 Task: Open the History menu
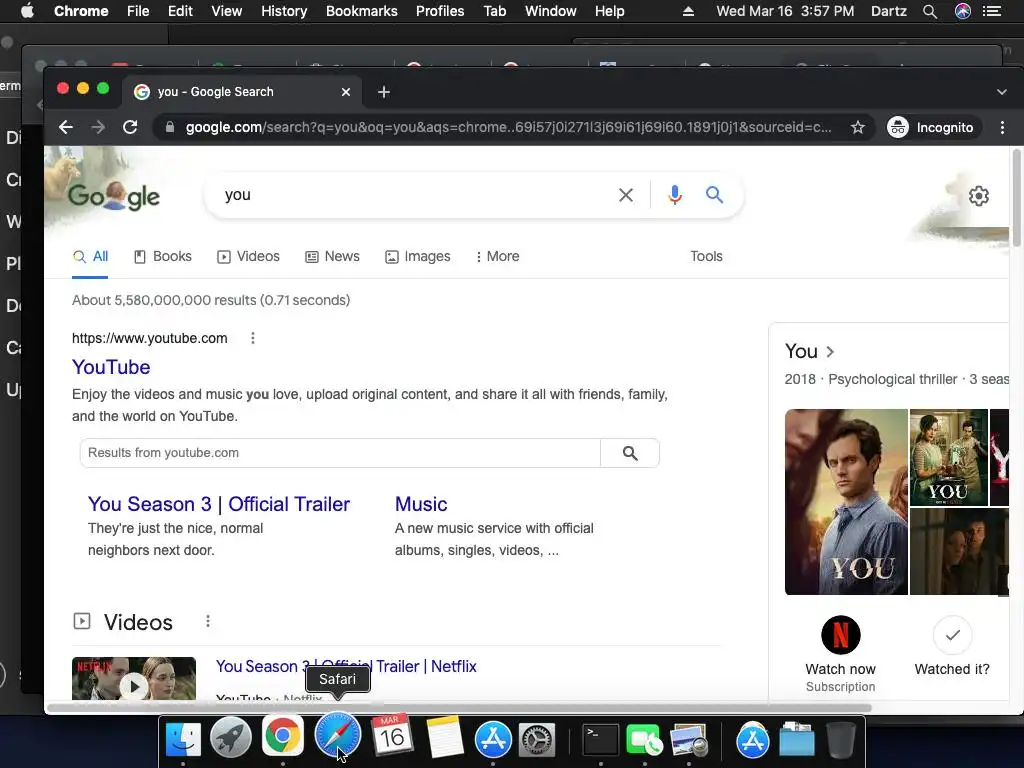(284, 11)
